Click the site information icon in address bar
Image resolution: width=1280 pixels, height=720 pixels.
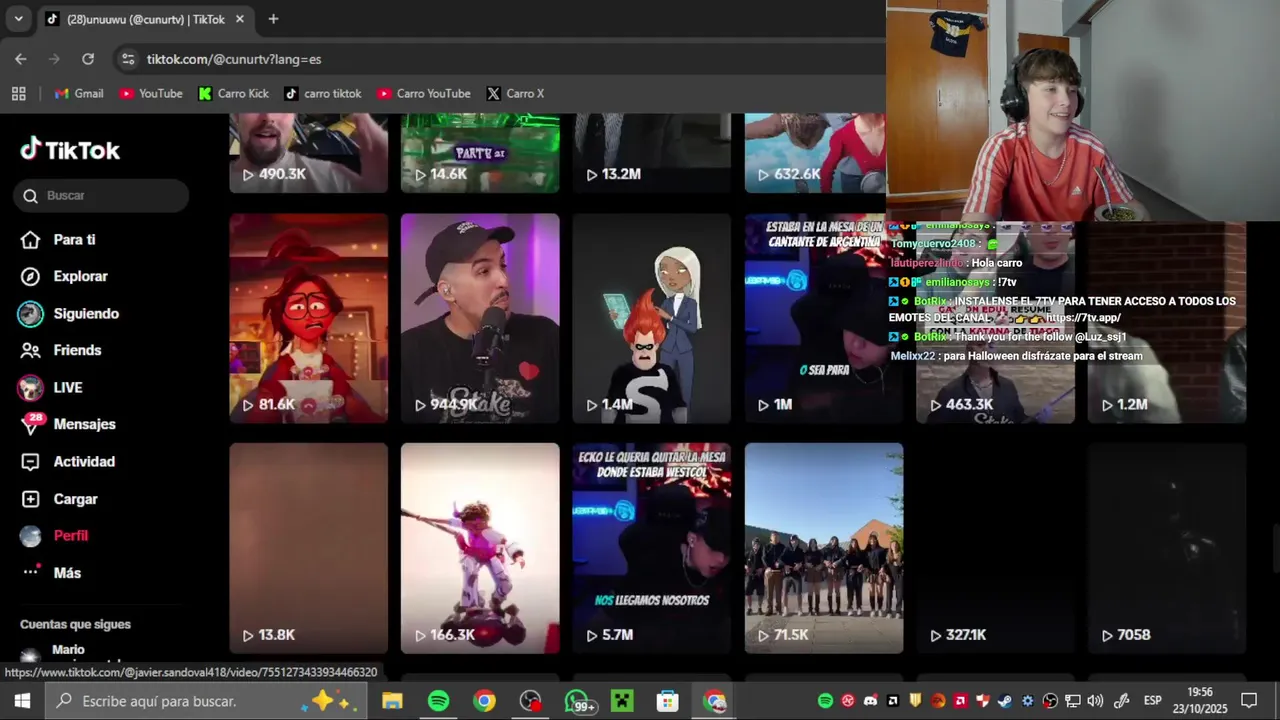128,59
